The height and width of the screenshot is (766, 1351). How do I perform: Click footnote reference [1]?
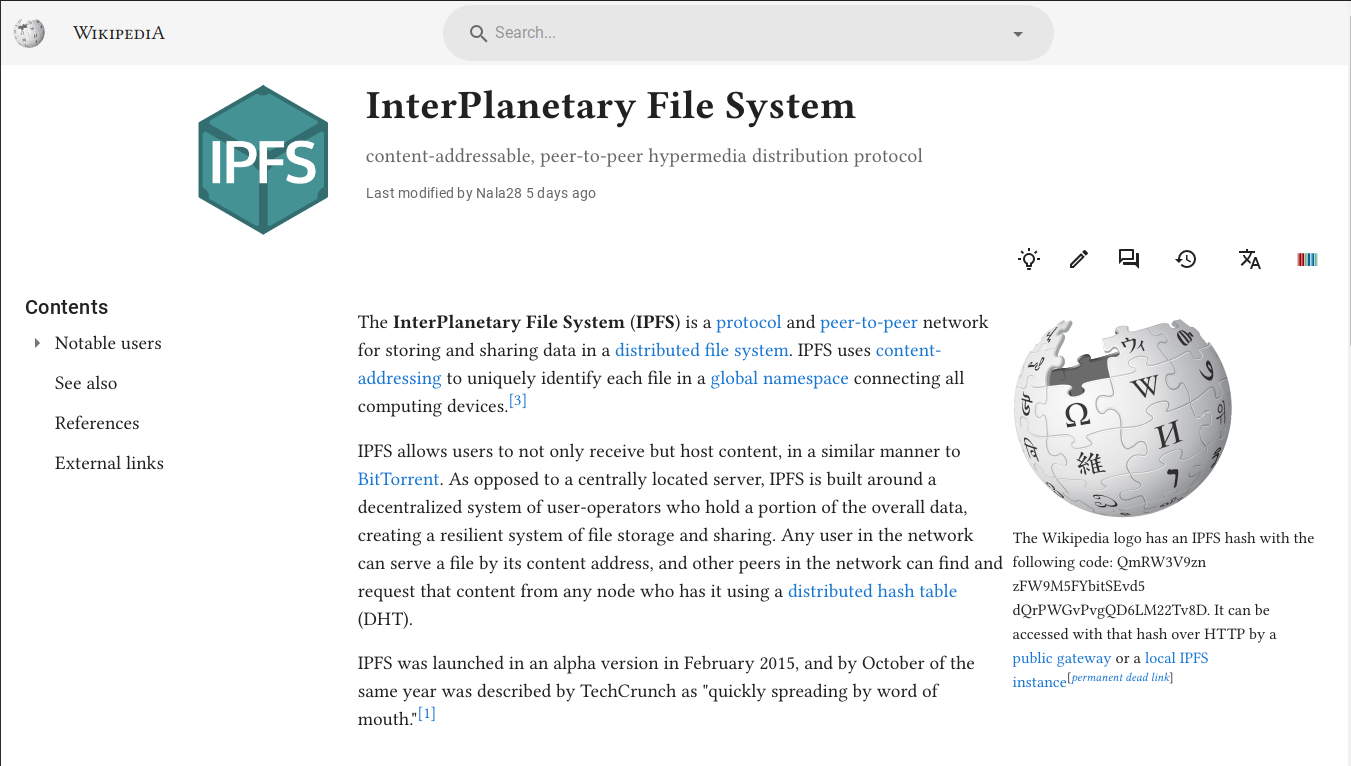[427, 714]
